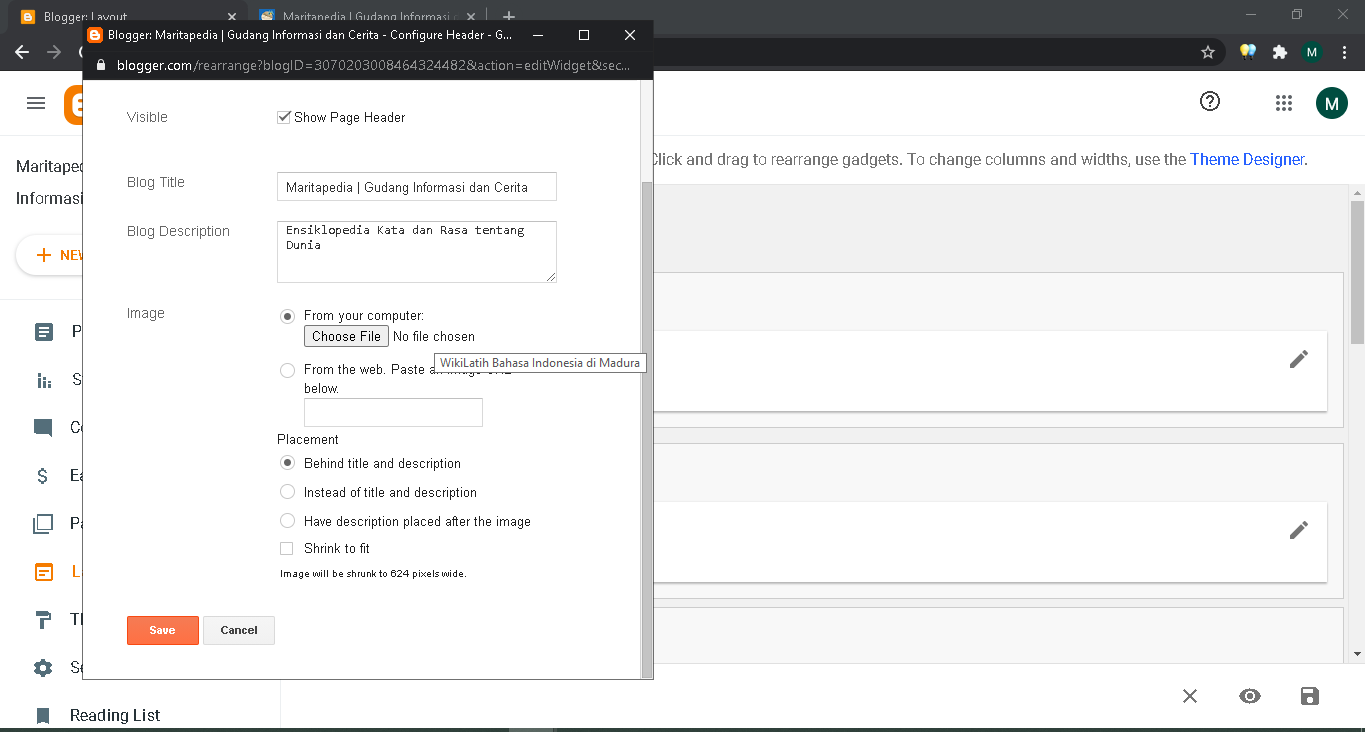This screenshot has width=1365, height=732.
Task: Switch to the Blogger: Layout tab
Action: (127, 17)
